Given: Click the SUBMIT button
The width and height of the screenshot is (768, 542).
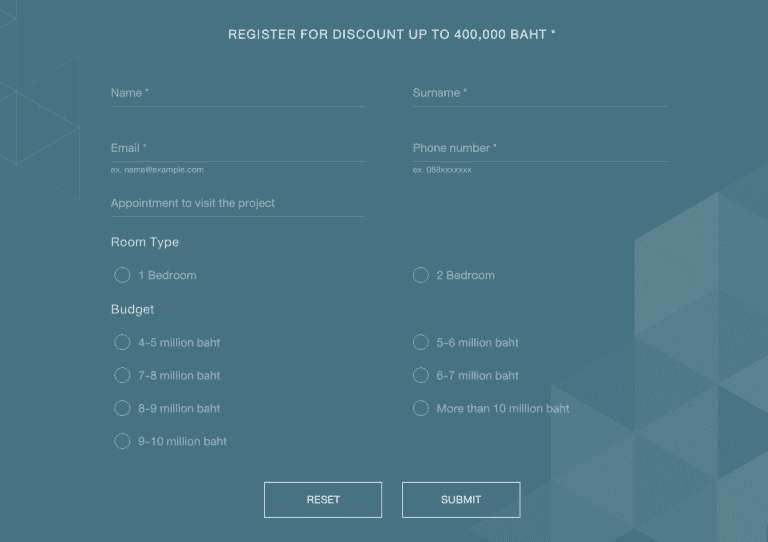Looking at the screenshot, I should [x=461, y=500].
